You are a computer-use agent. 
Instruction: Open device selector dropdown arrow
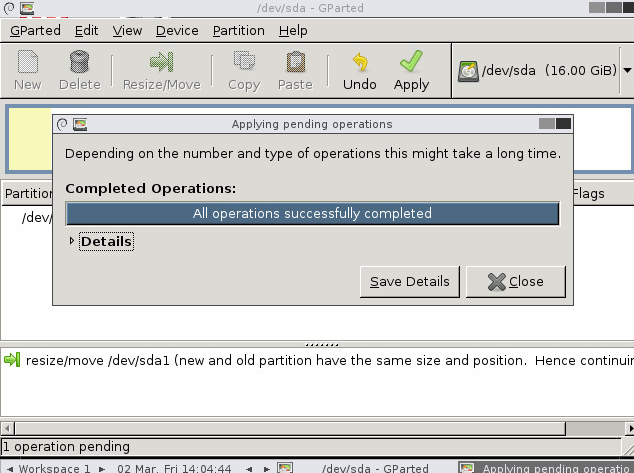pos(627,70)
